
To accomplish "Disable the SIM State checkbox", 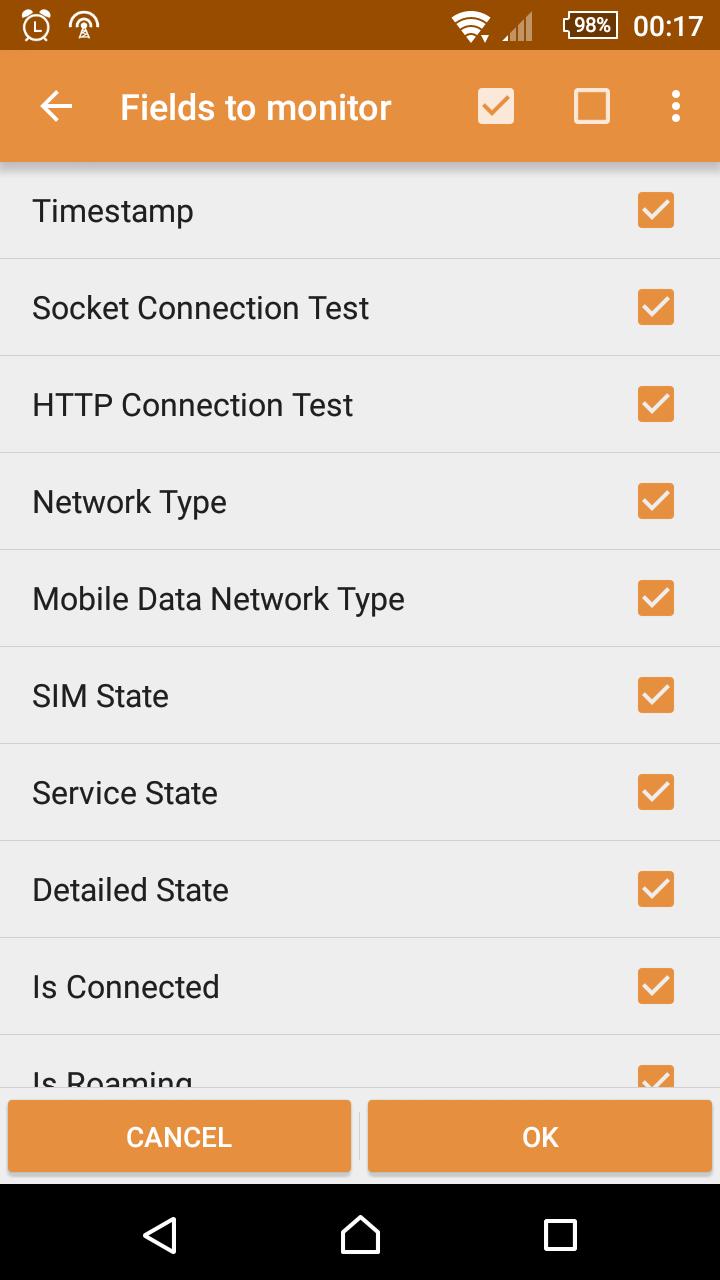I will (x=656, y=696).
